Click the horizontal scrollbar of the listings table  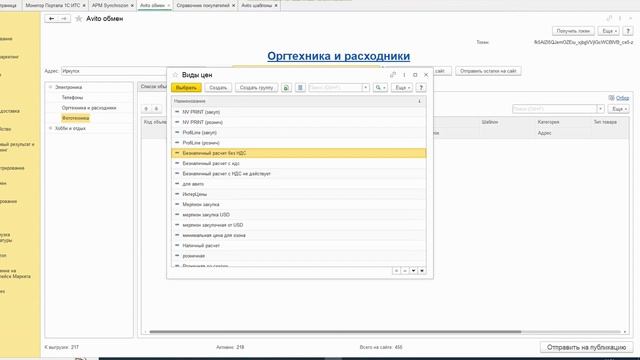coord(335,332)
